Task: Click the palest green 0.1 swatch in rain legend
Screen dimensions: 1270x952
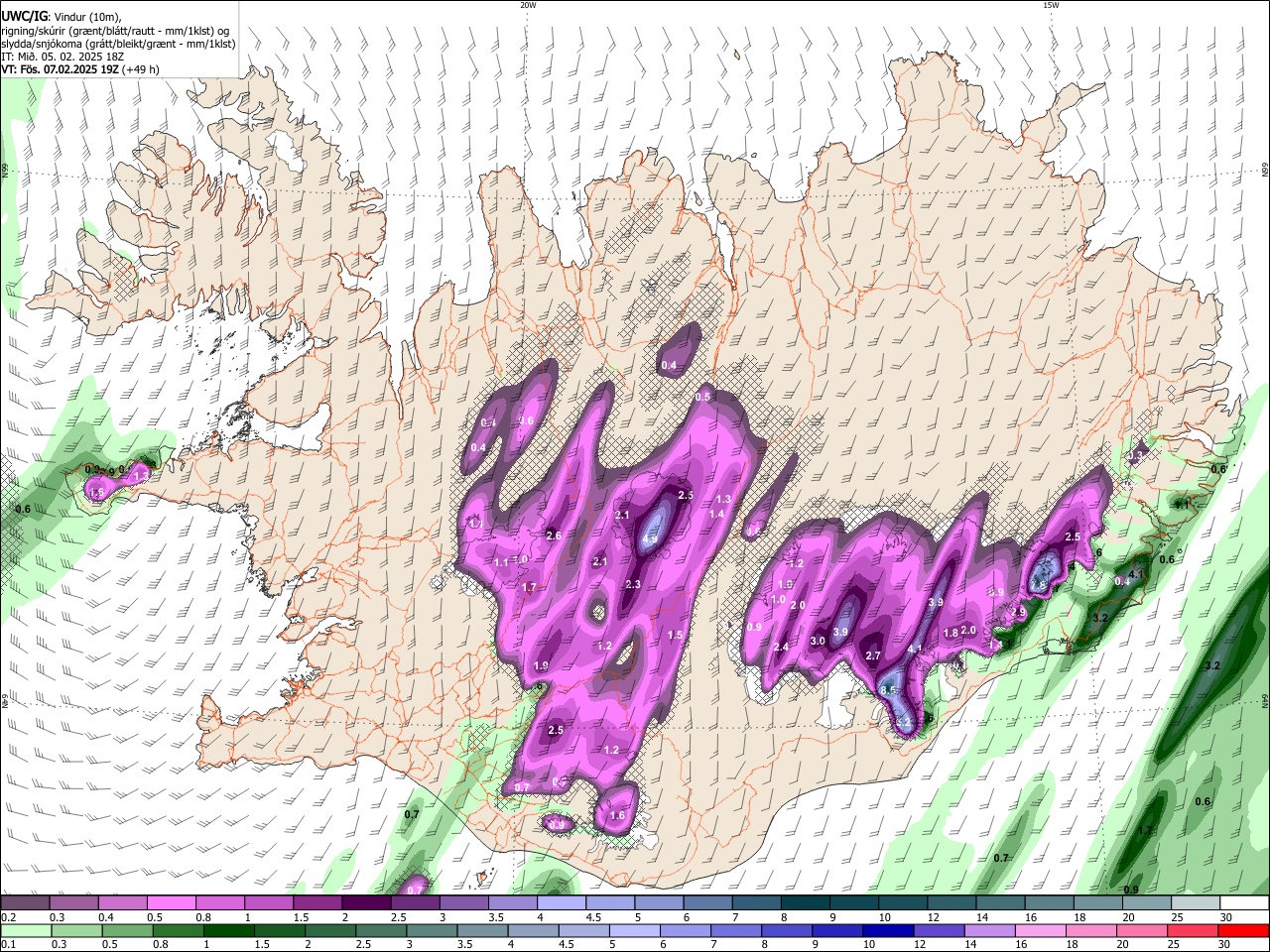Action: click(26, 930)
